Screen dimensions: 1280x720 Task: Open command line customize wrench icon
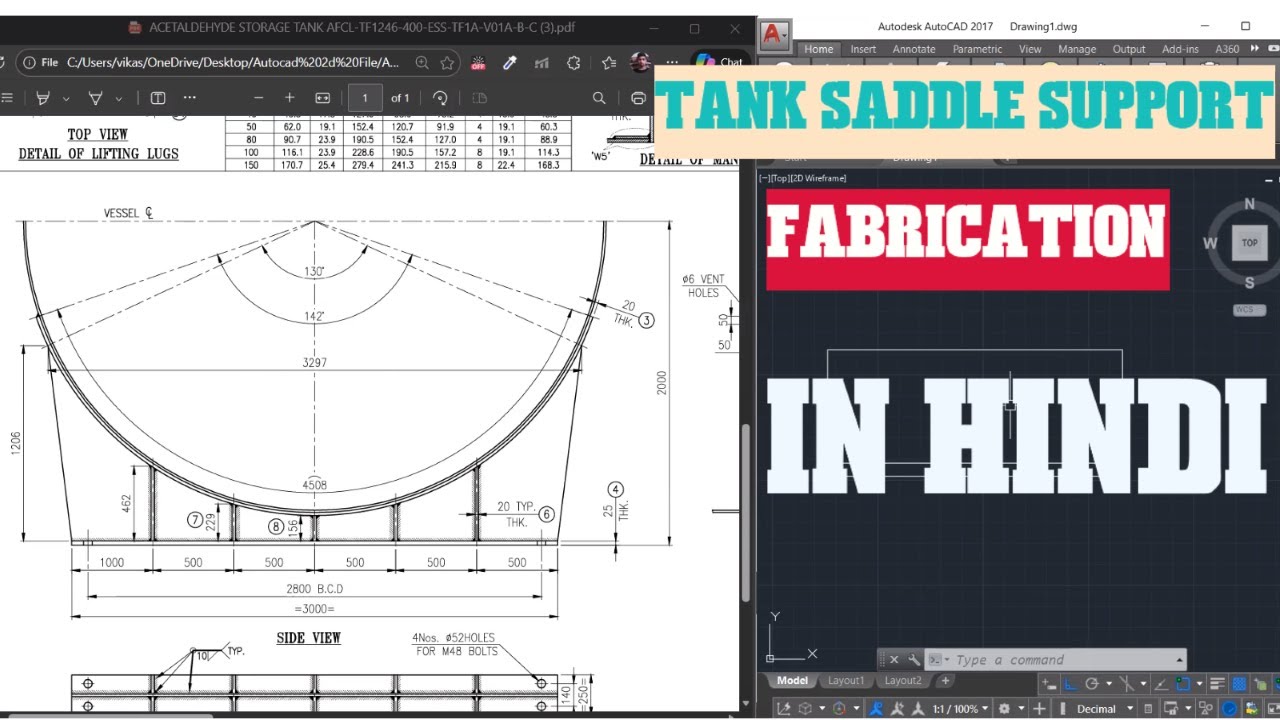[914, 660]
